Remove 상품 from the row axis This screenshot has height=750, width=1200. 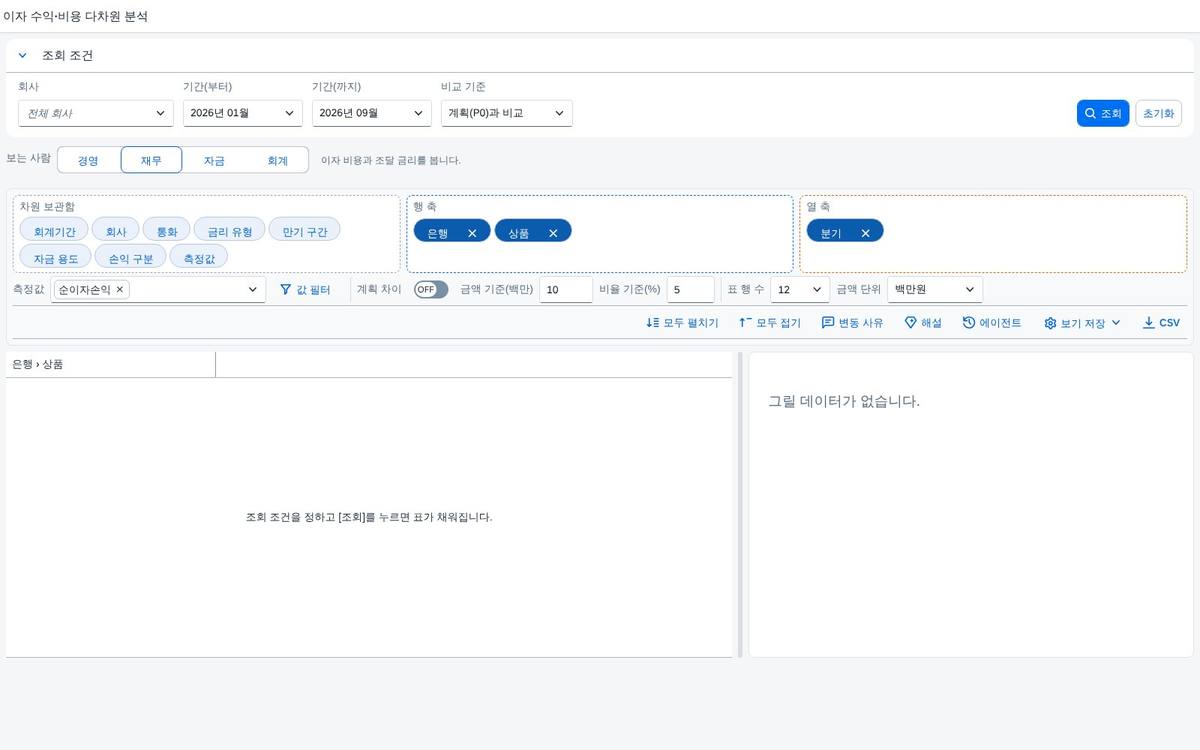[553, 233]
